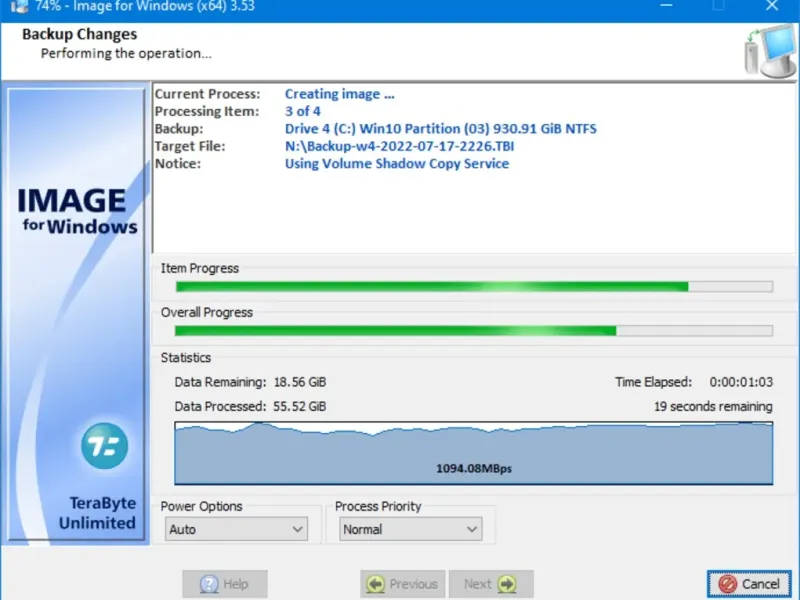
Task: Click the 'Creating image ...' process text
Action: coord(339,94)
